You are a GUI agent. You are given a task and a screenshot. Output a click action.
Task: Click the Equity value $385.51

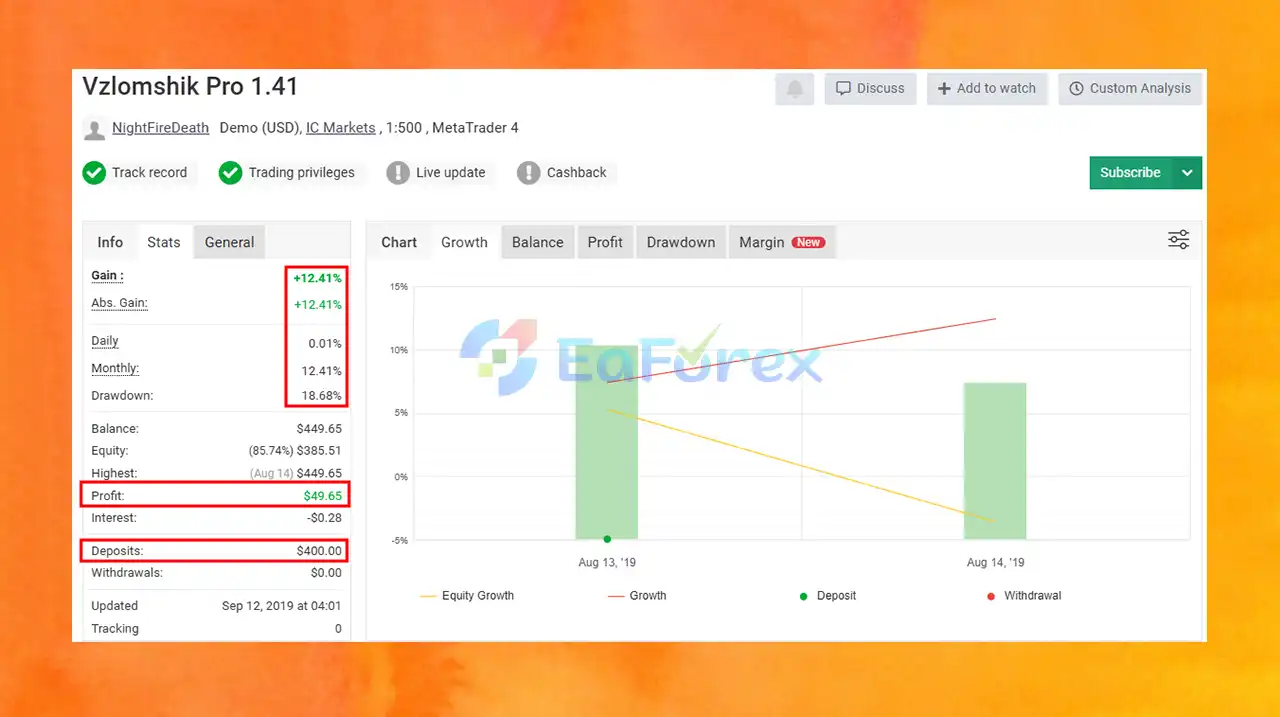coord(319,451)
